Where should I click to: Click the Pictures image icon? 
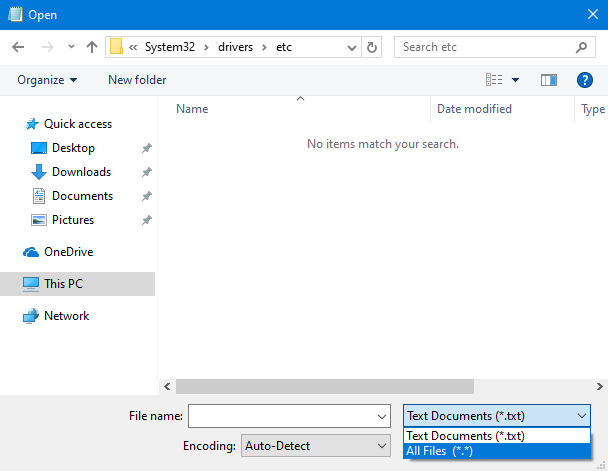pyautogui.click(x=38, y=220)
